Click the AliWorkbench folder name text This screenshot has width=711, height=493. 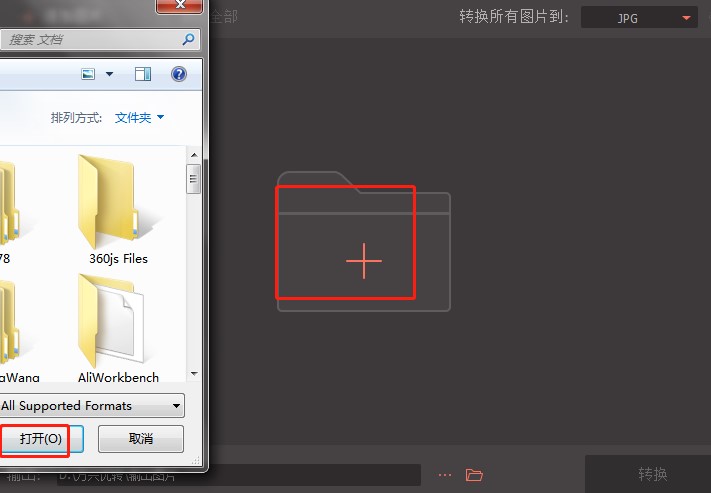point(118,377)
